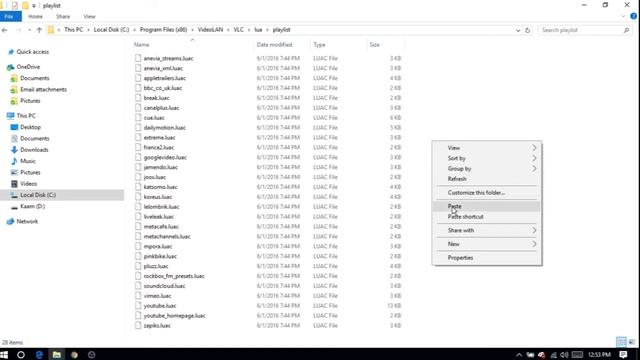
Task: Select the vimeo.luac file icon
Action: (x=138, y=296)
